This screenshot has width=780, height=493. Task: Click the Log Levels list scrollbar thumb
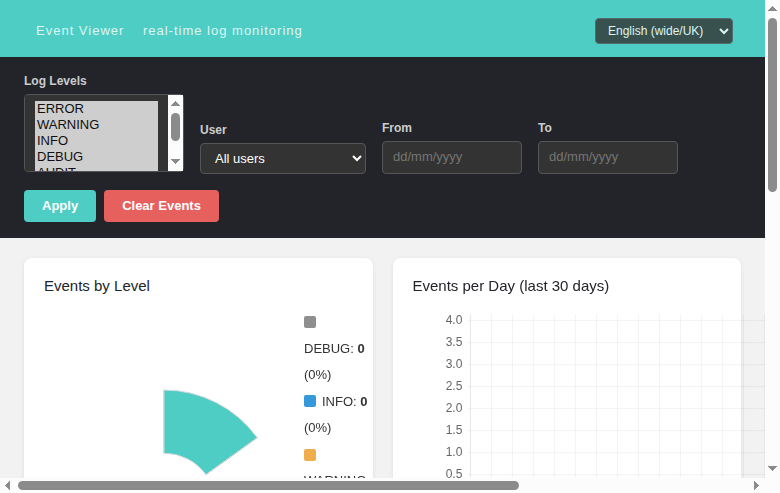175,127
